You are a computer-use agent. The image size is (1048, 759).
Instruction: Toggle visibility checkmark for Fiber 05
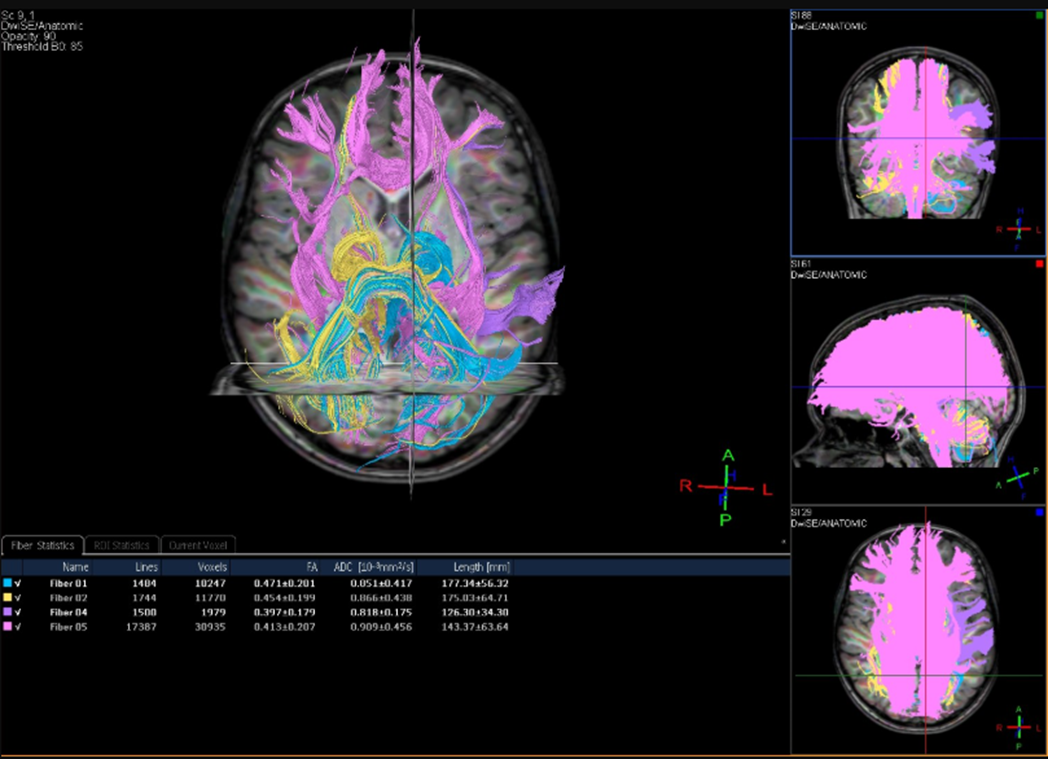(x=19, y=625)
